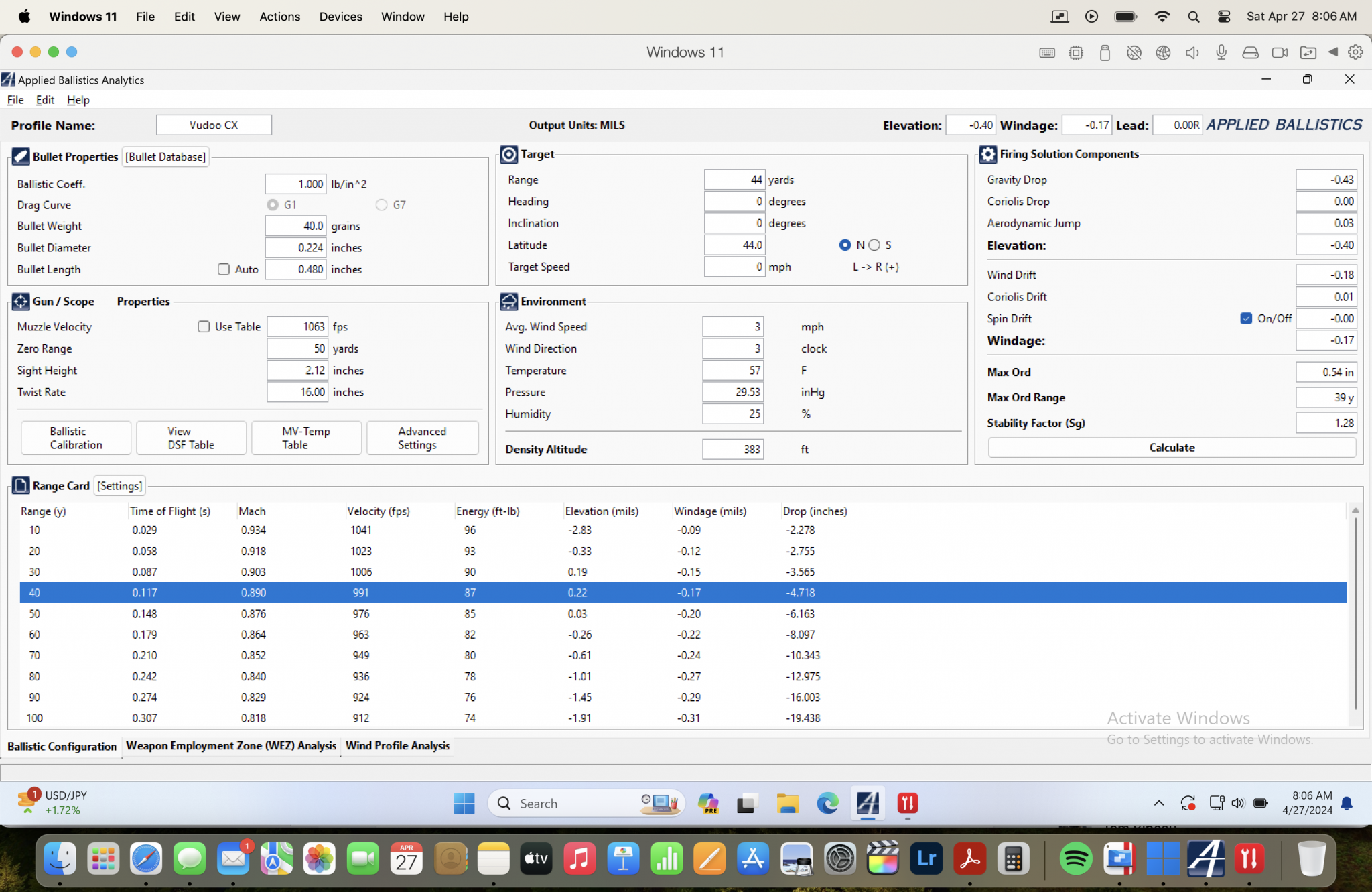Open the Help menu in Applied Ballistics

coord(78,100)
